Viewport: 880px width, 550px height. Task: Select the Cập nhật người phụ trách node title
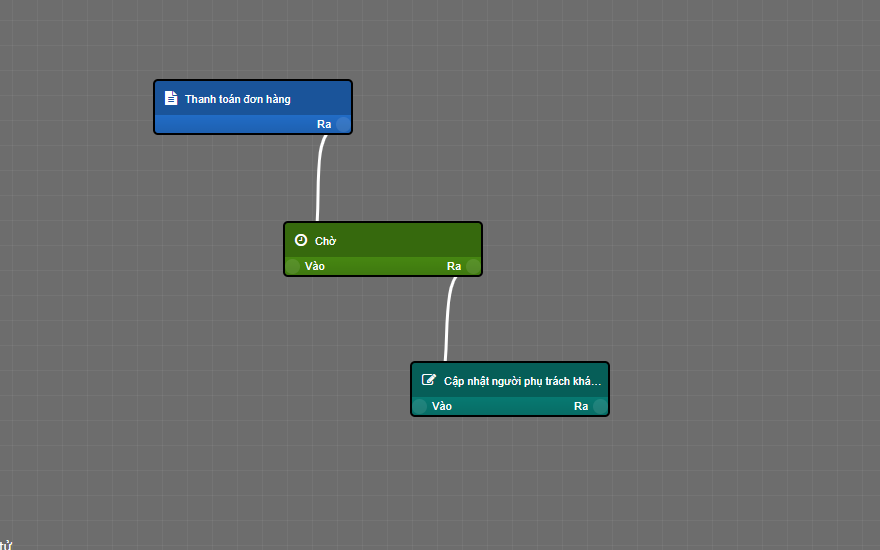click(x=523, y=381)
